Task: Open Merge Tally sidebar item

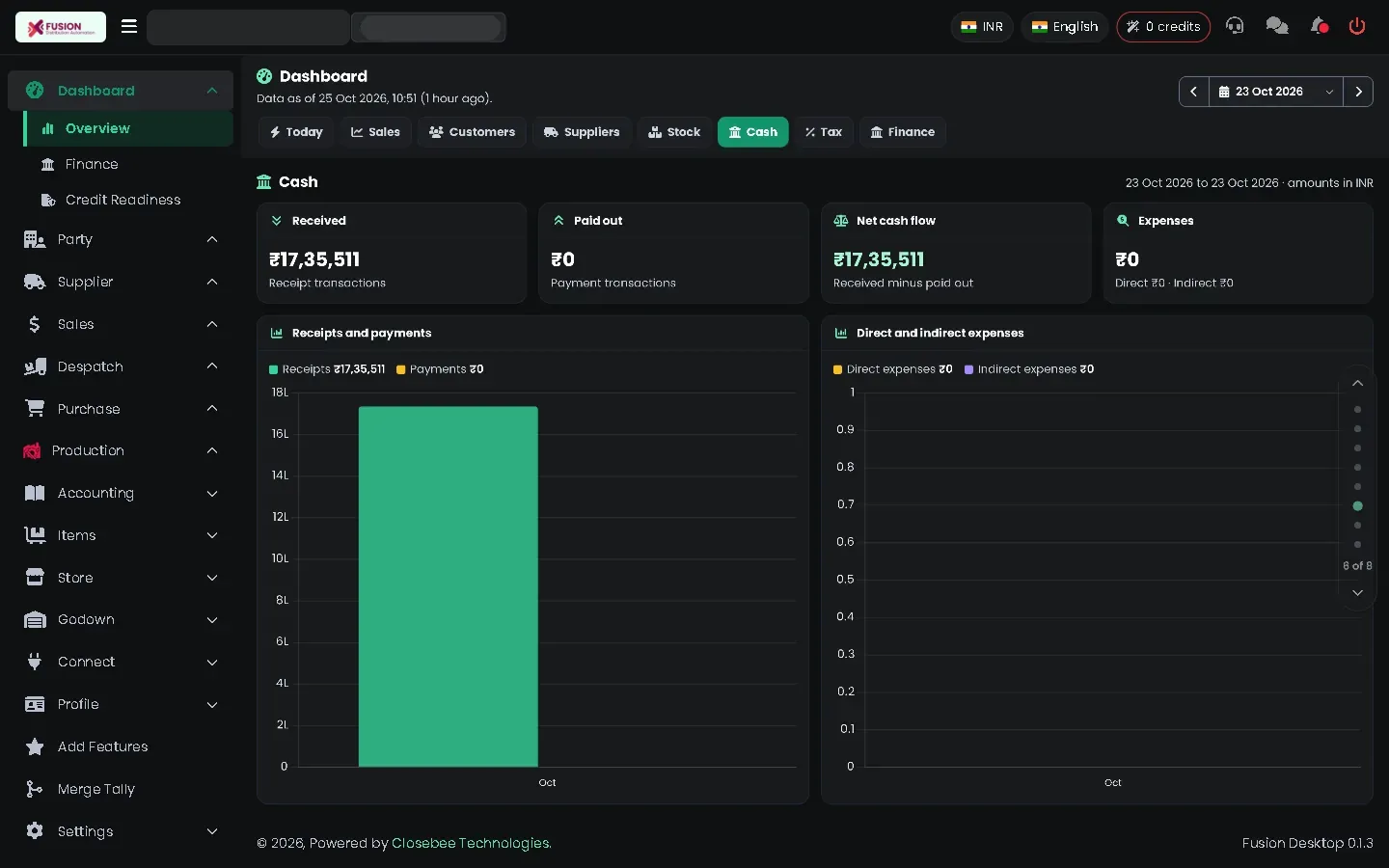Action: pos(121,789)
